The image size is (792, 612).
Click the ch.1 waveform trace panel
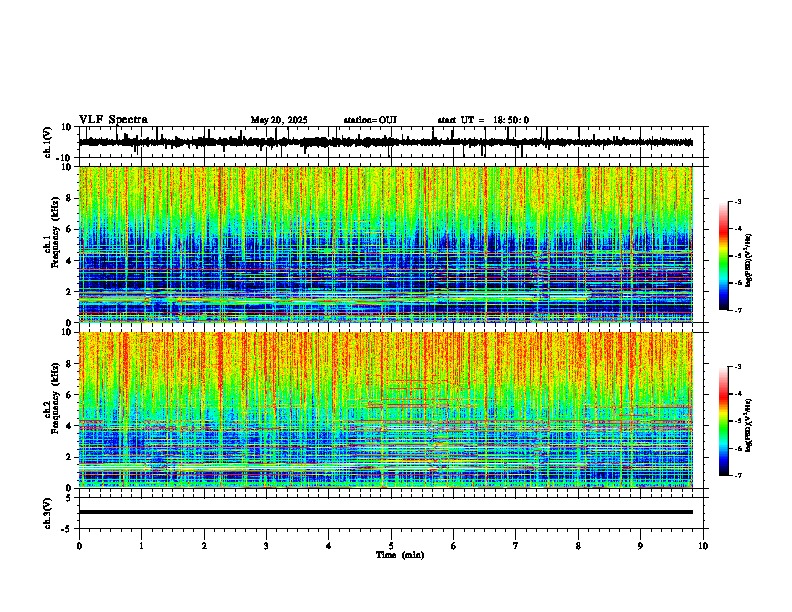coord(393,142)
